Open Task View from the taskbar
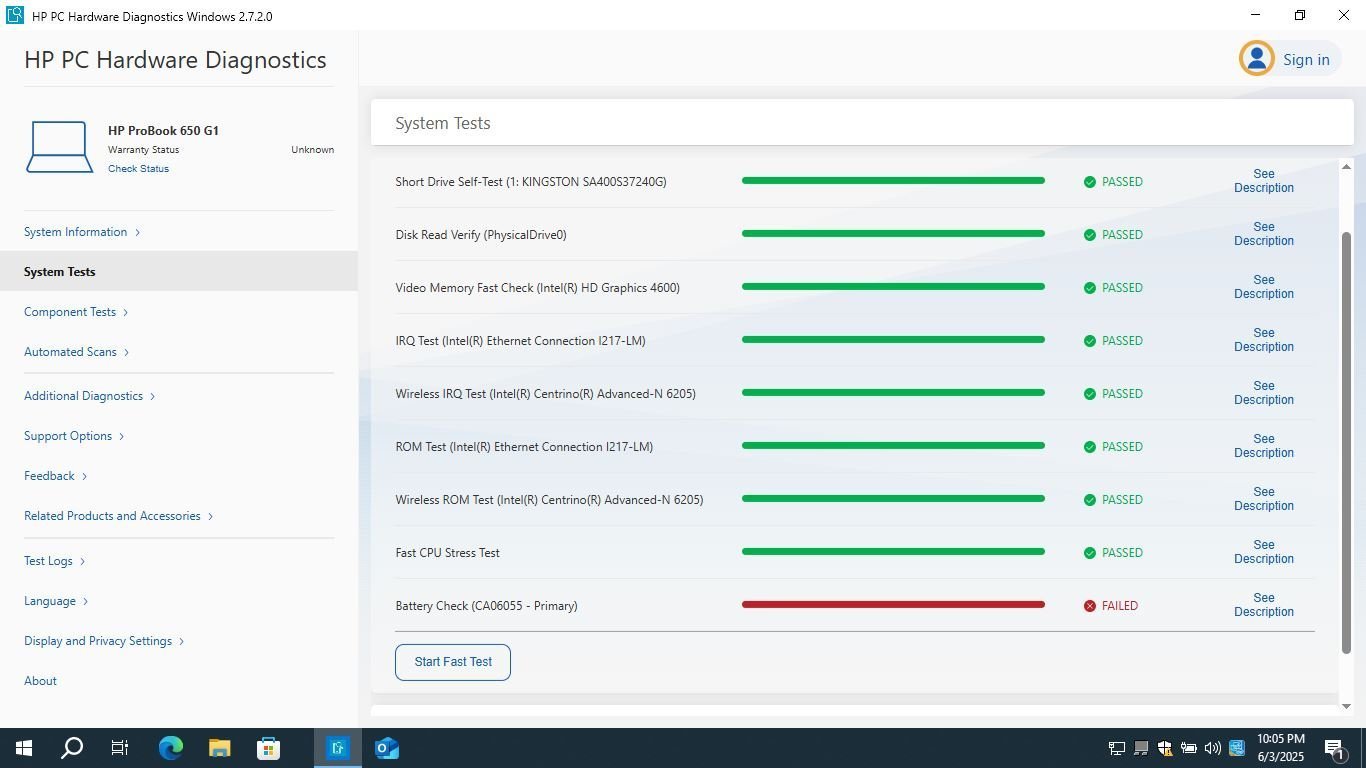This screenshot has width=1366, height=768. (x=120, y=748)
